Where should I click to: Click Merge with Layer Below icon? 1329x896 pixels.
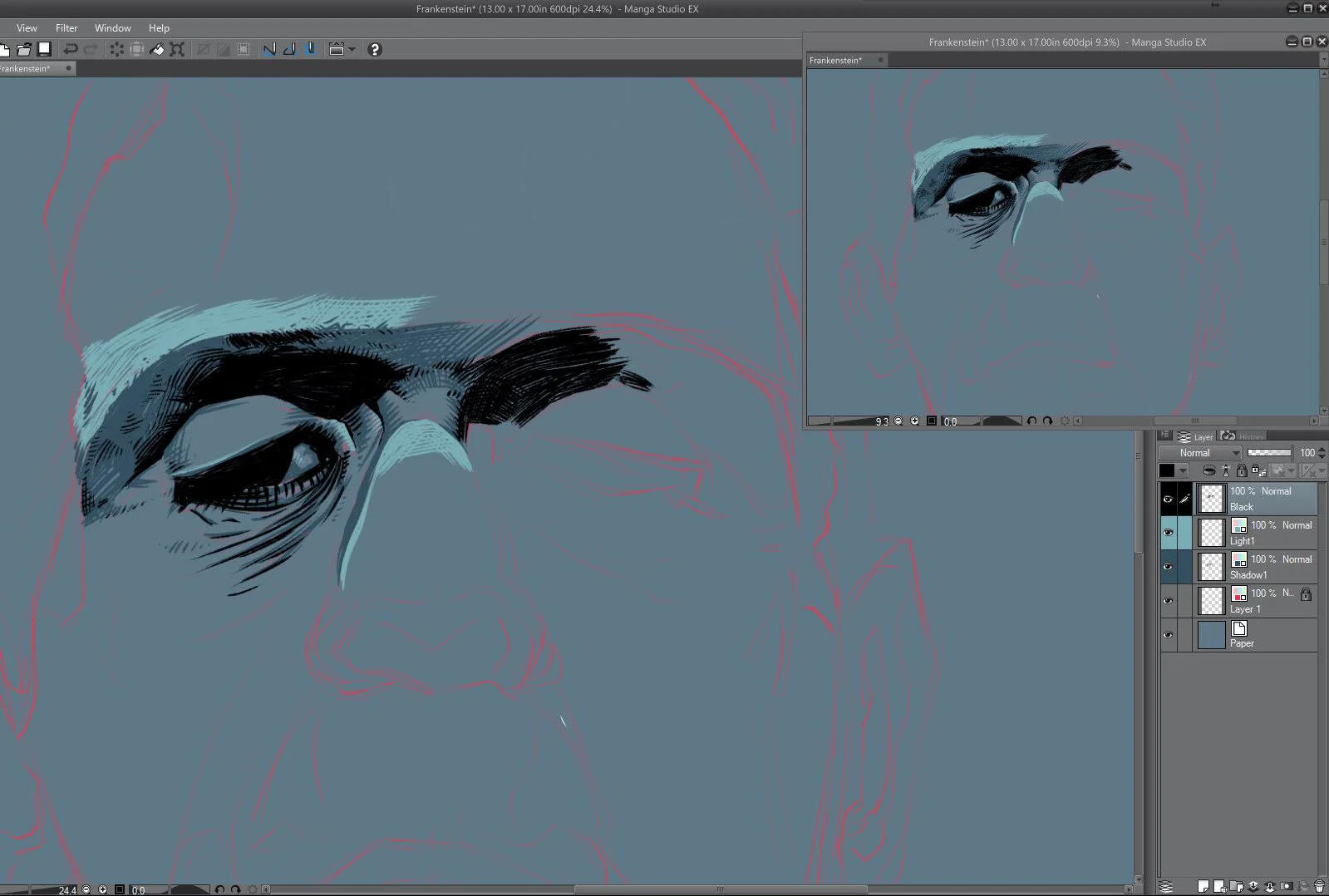pyautogui.click(x=1270, y=887)
